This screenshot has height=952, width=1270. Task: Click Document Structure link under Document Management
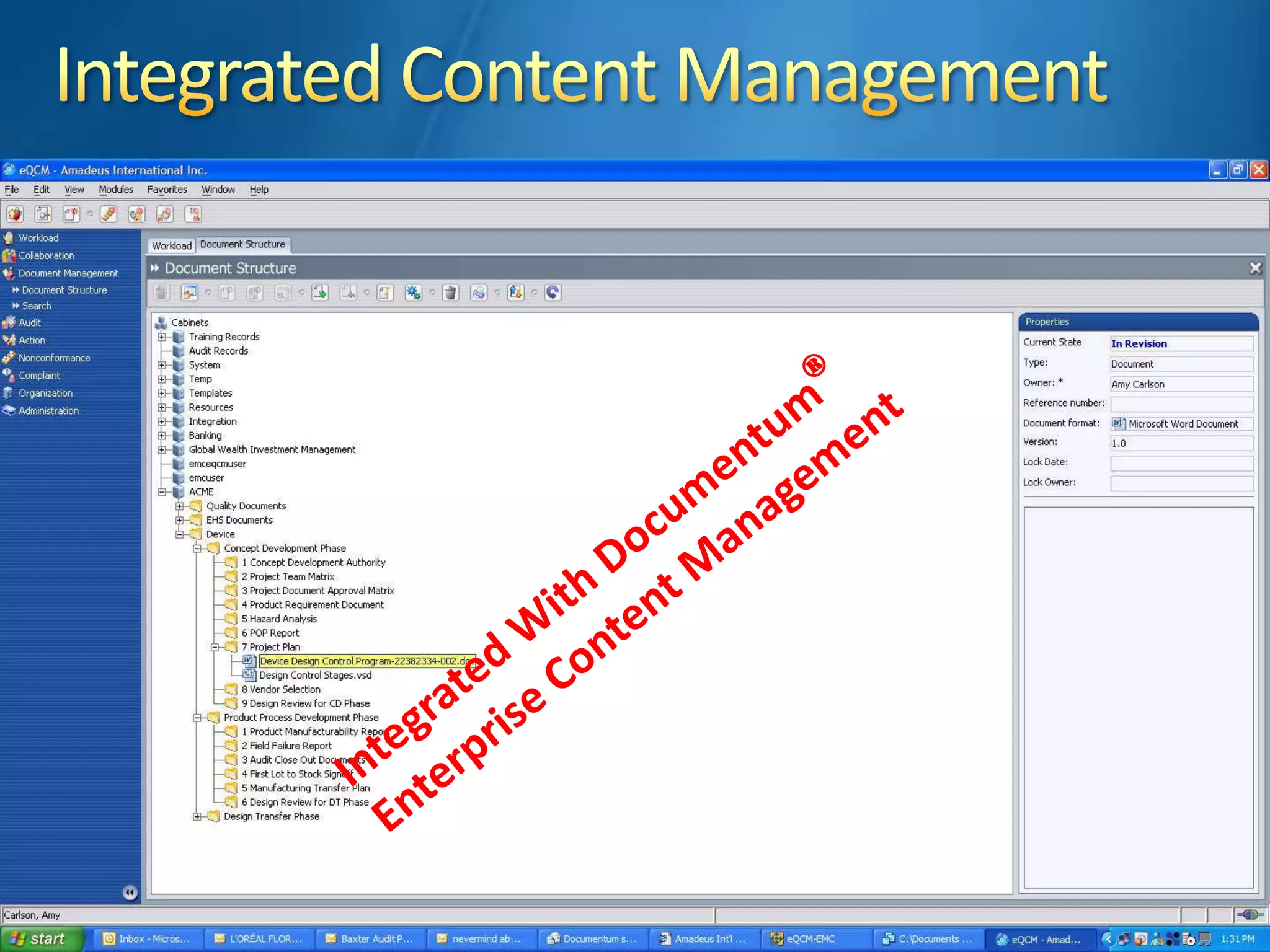coord(64,290)
